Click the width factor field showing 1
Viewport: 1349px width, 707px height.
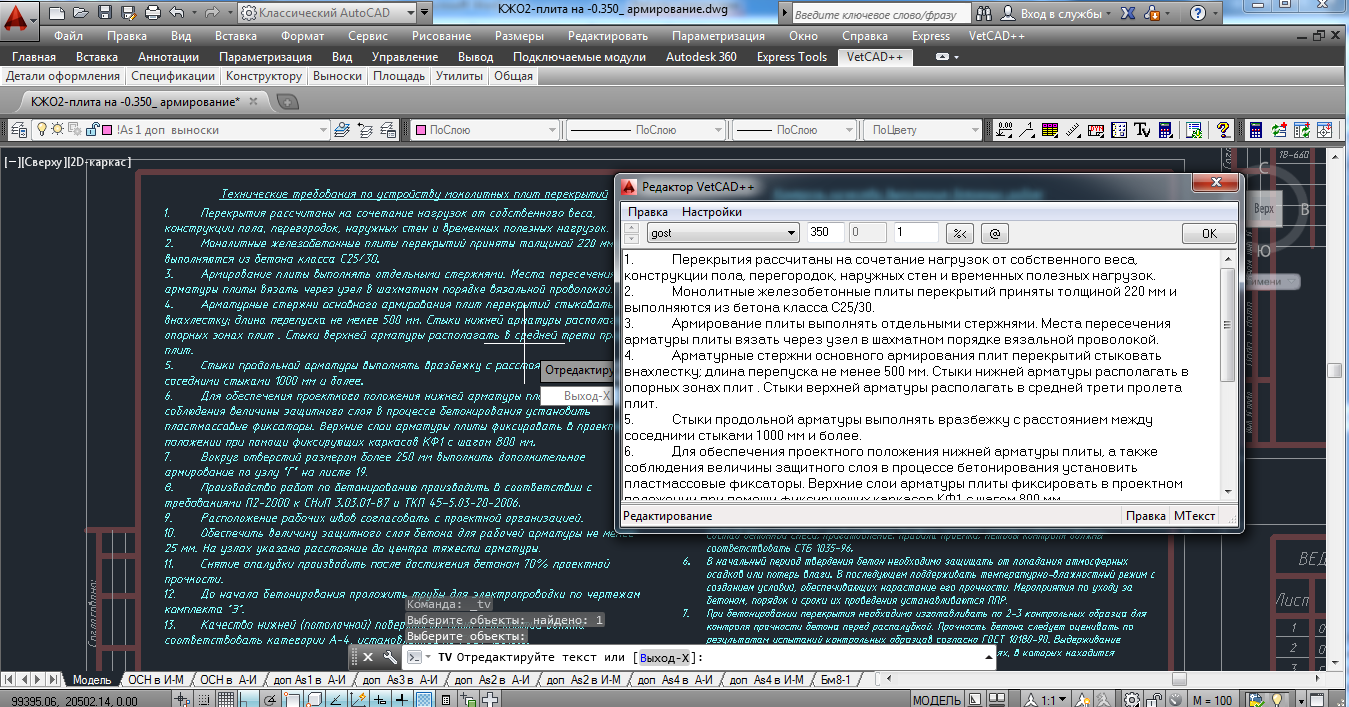point(916,233)
